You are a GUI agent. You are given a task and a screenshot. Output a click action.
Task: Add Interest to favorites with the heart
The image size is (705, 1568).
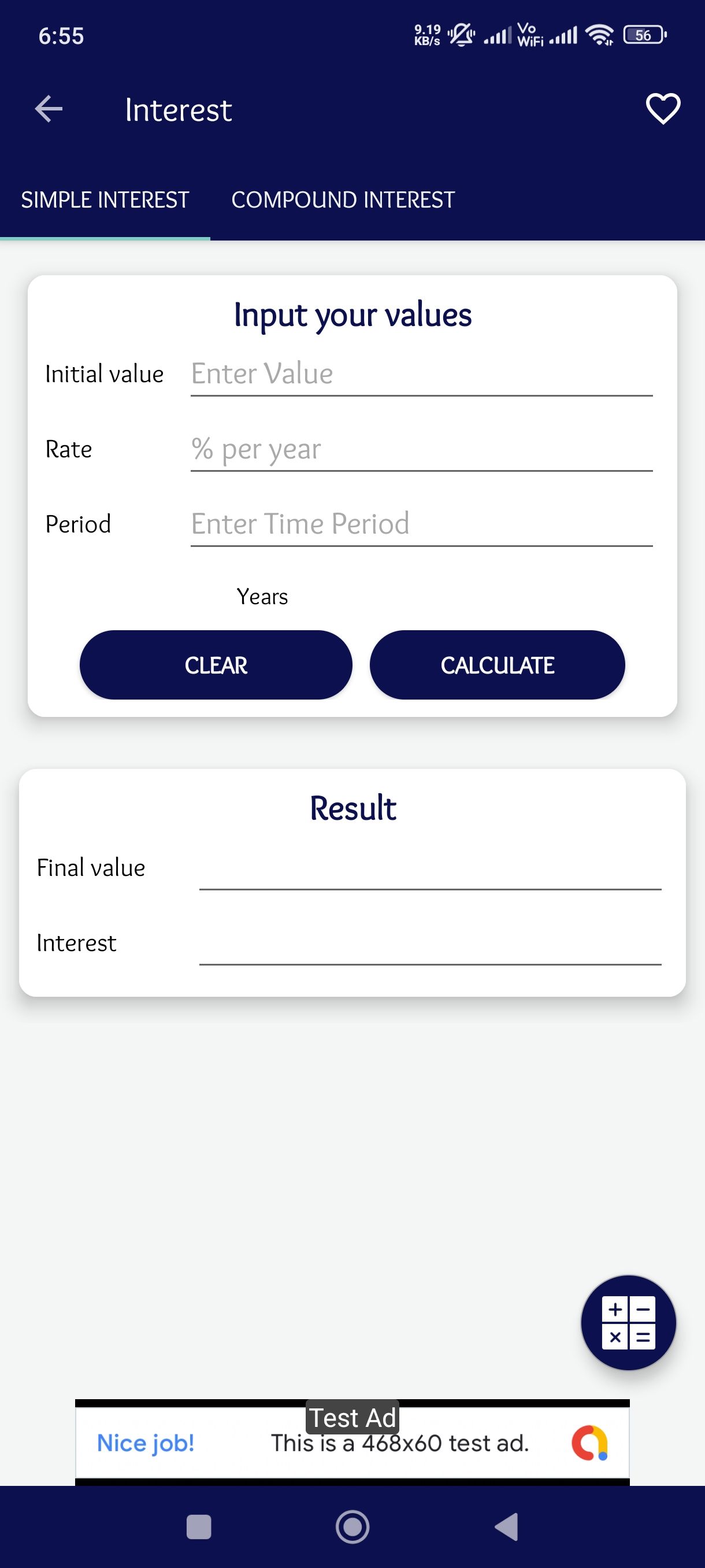click(x=662, y=110)
